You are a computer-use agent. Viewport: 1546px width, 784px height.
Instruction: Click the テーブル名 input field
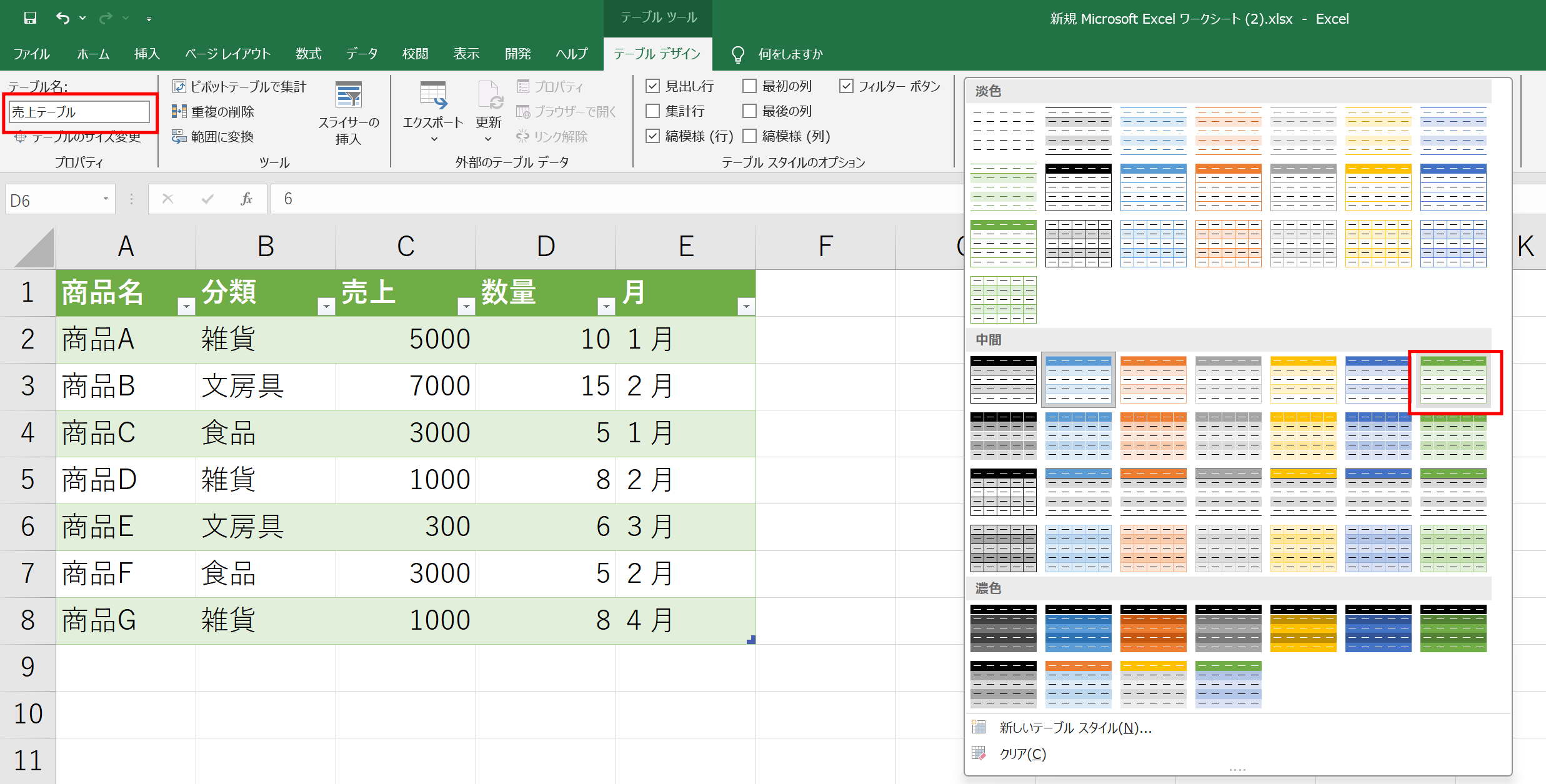(79, 112)
